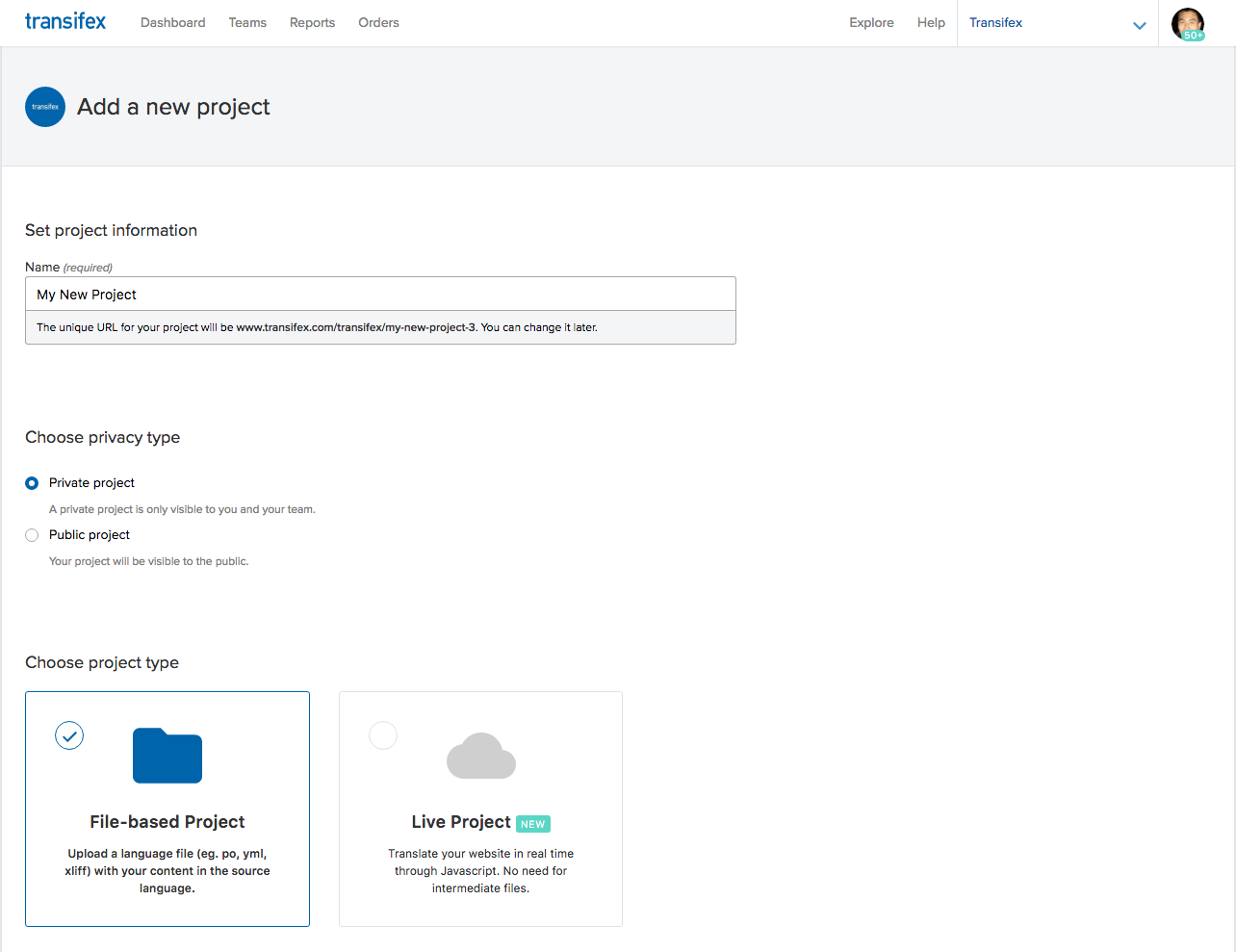Click the 'Add a new project' heading

[x=173, y=107]
